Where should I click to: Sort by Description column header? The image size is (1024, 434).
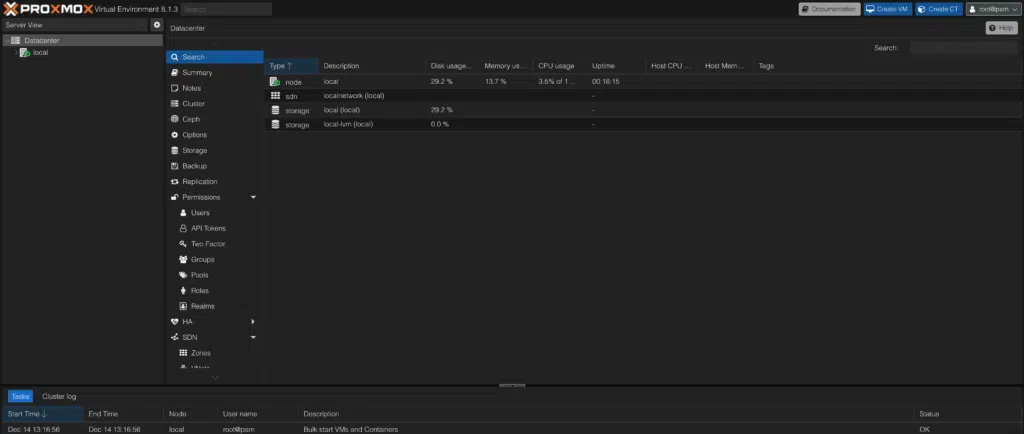pos(372,66)
